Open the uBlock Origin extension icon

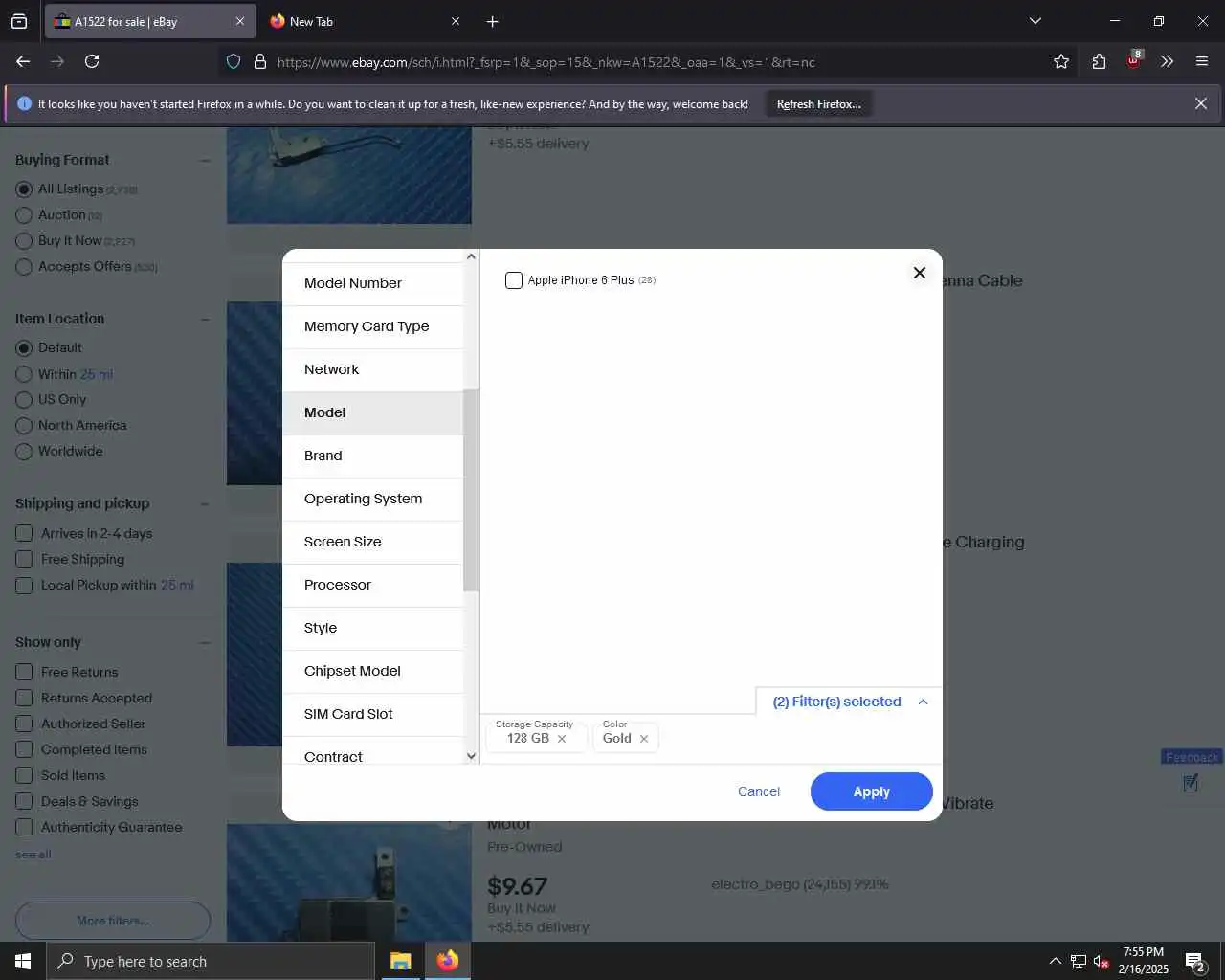click(x=1134, y=60)
